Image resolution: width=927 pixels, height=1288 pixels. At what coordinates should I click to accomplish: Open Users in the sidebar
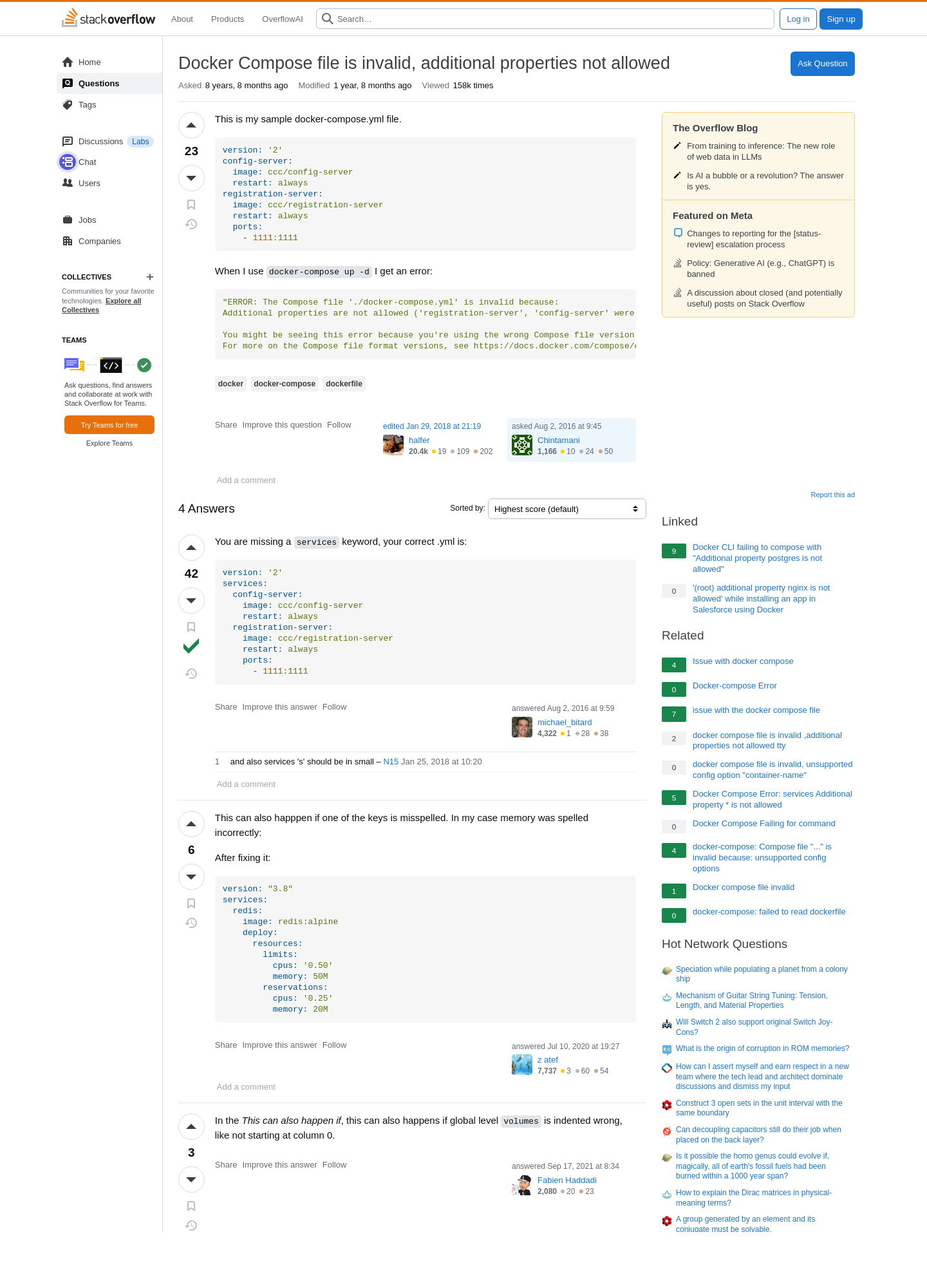(109, 184)
